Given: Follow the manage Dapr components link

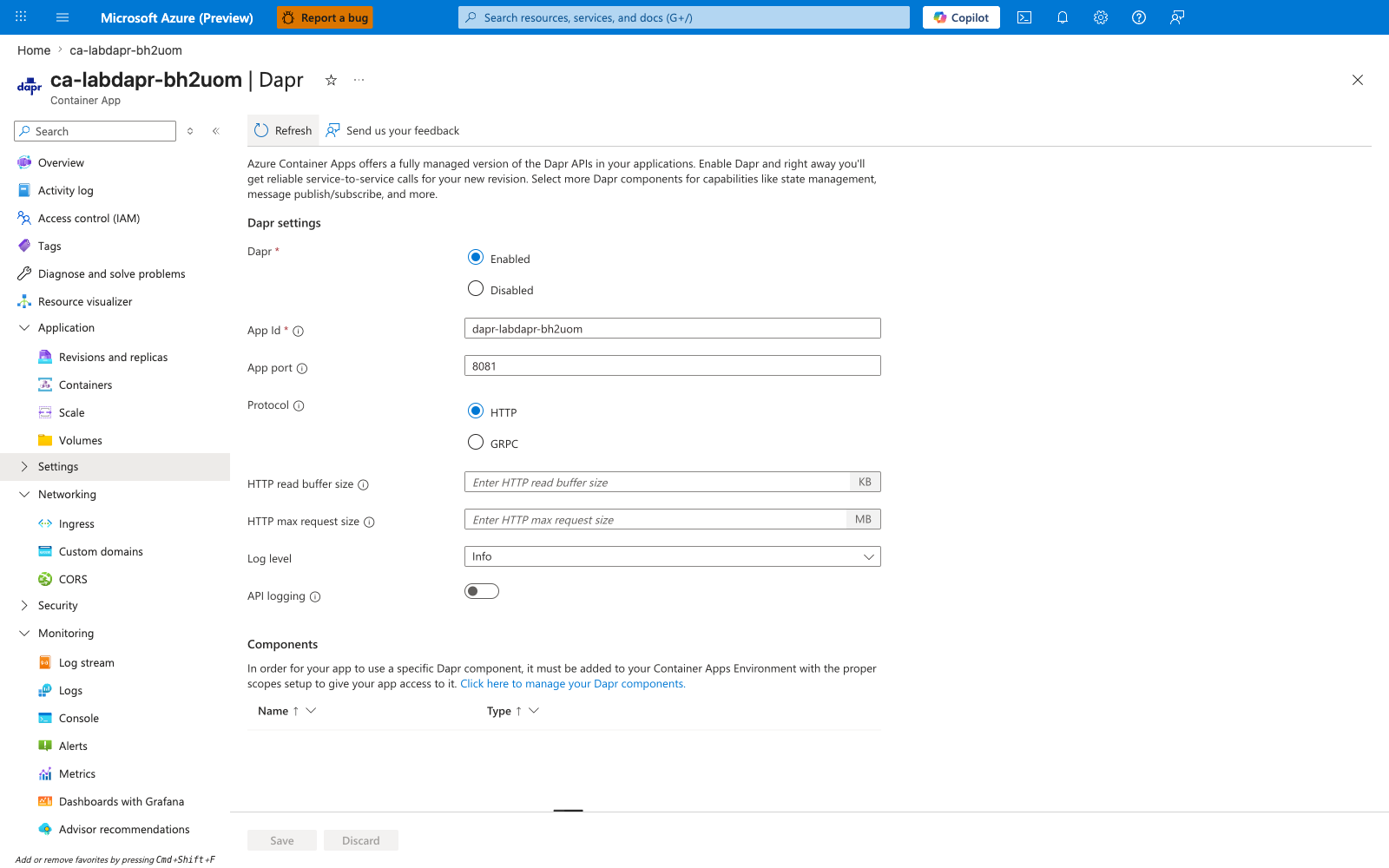Looking at the screenshot, I should tap(573, 684).
